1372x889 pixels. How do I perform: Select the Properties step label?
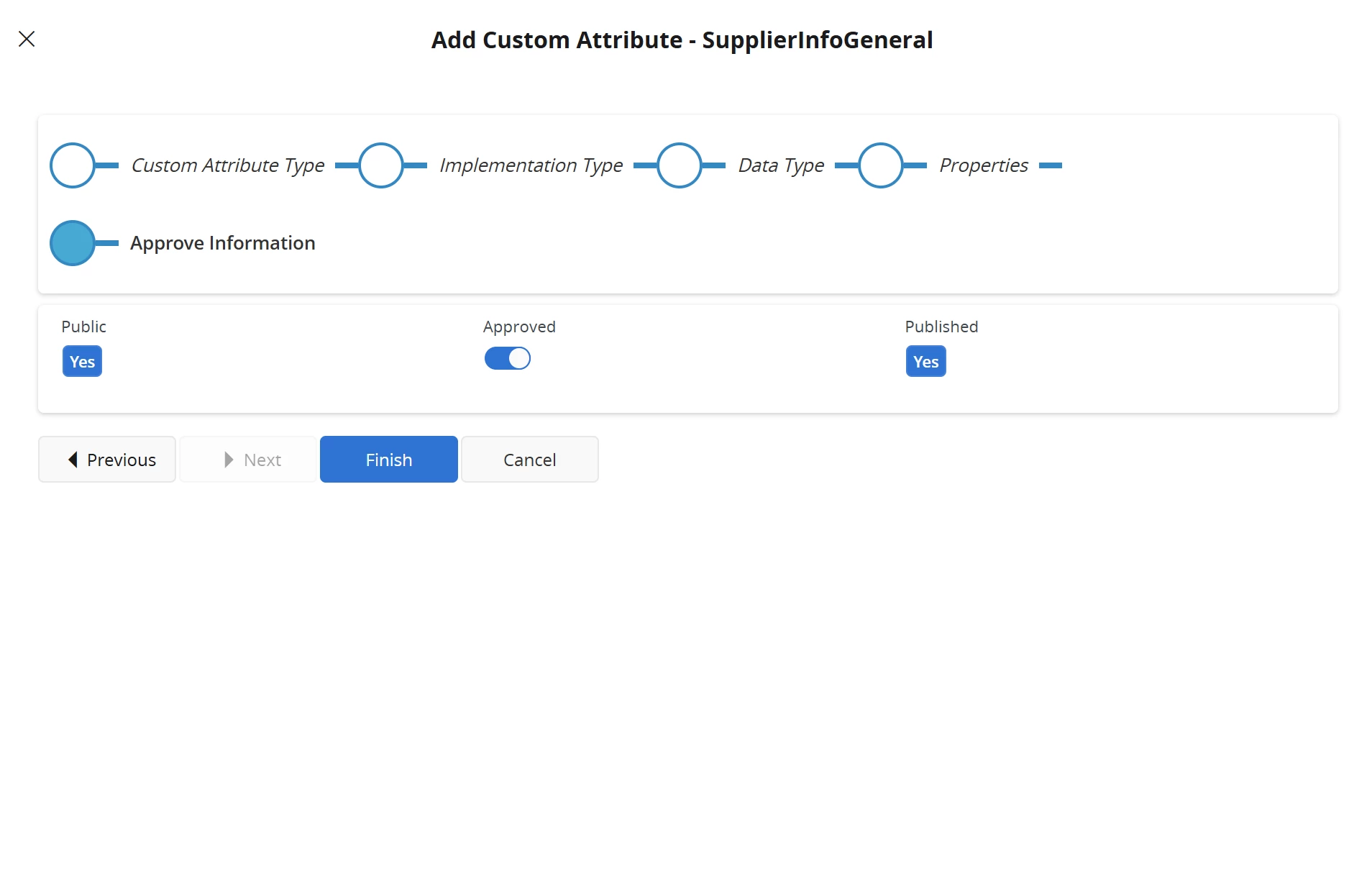984,165
